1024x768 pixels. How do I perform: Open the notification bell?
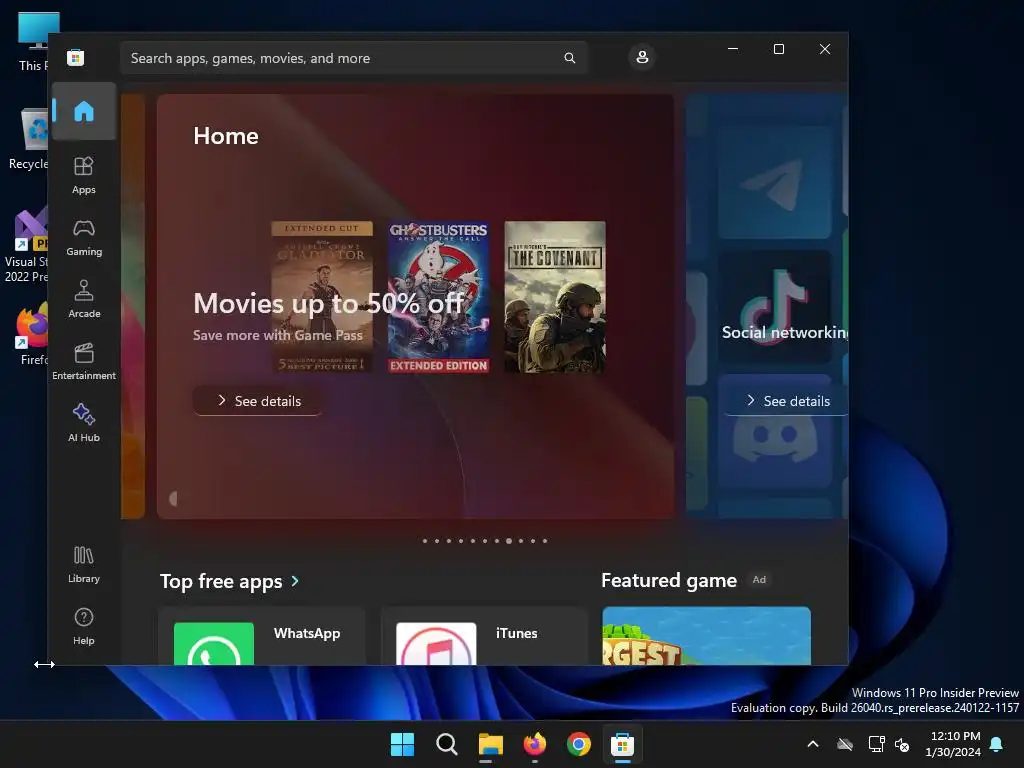point(997,744)
